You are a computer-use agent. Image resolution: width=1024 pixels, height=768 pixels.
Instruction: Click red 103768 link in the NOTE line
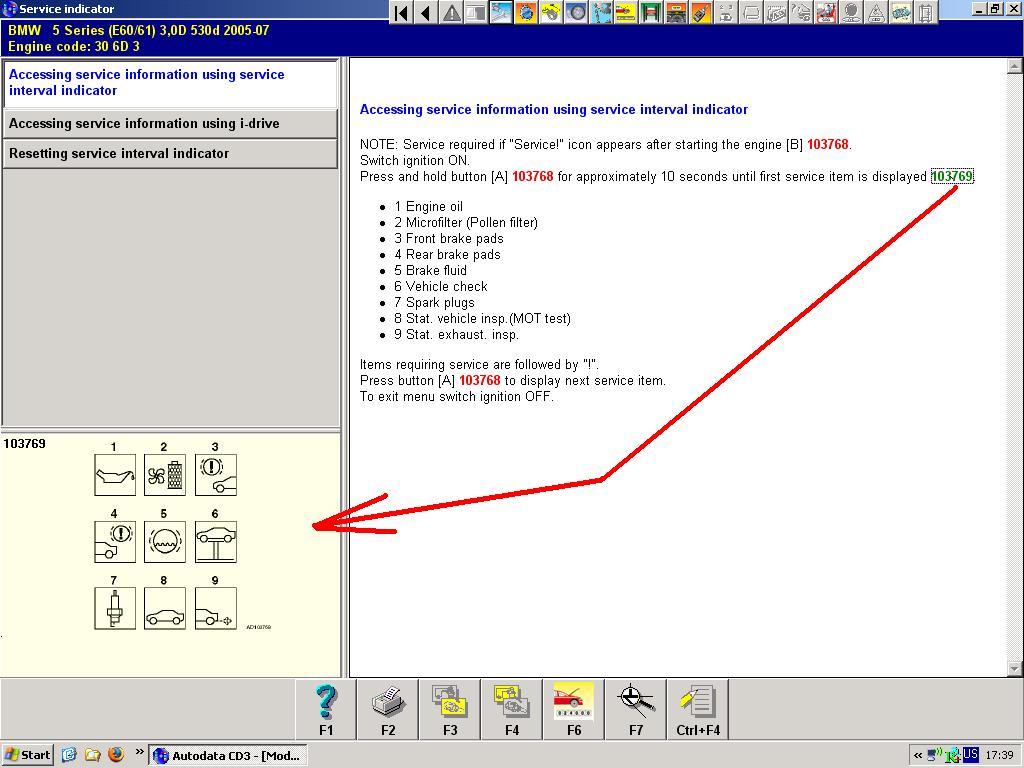[x=828, y=144]
